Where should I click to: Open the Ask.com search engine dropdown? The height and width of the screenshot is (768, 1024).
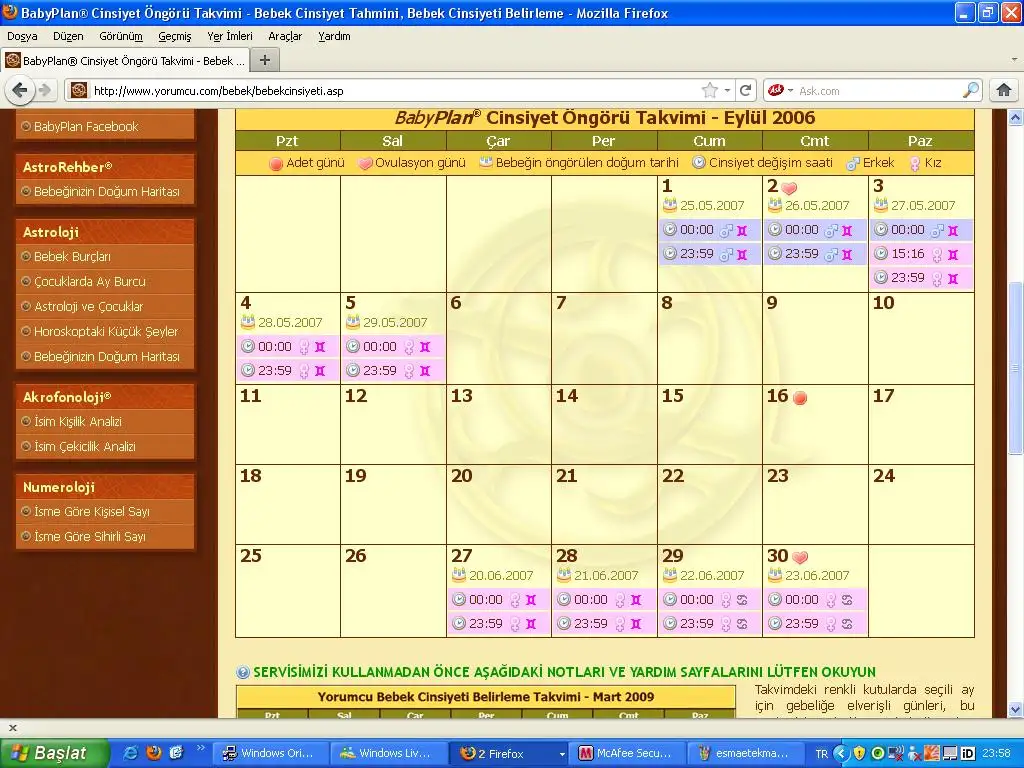tap(790, 90)
